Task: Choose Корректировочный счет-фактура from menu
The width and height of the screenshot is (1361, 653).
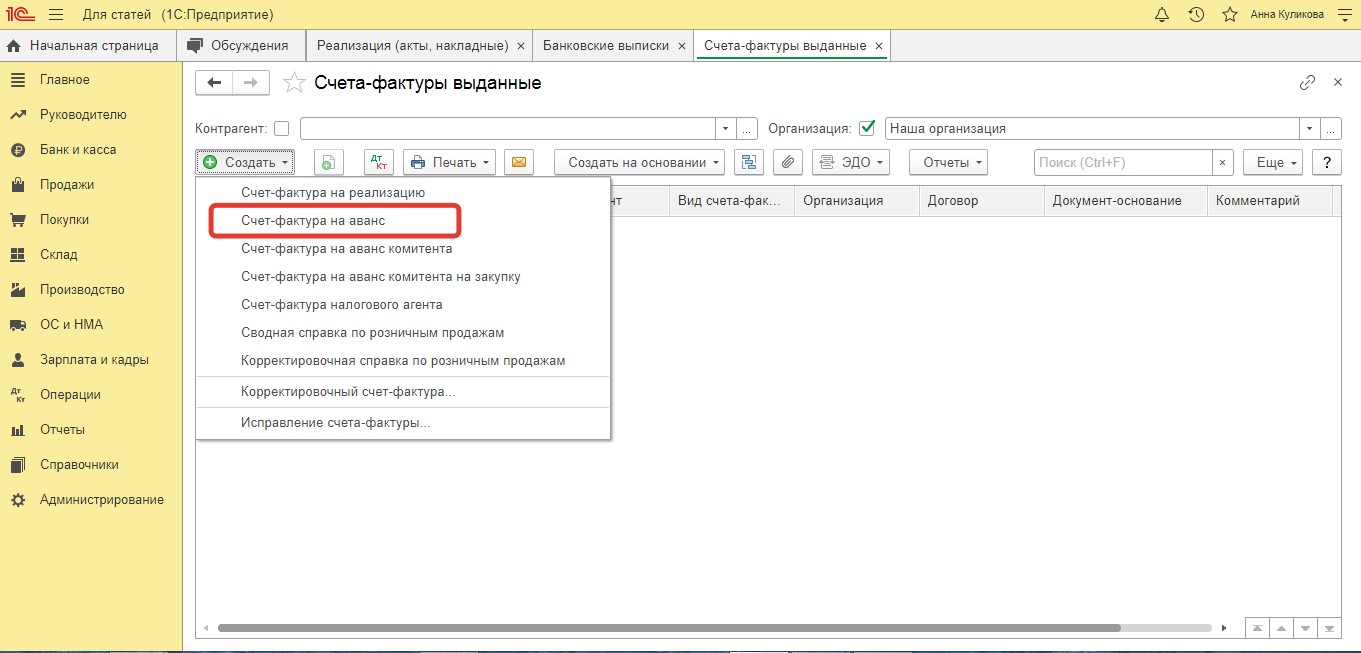Action: click(x=348, y=392)
